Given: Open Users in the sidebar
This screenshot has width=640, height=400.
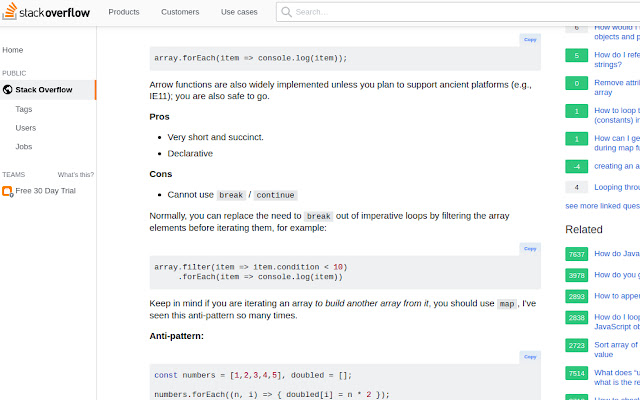Looking at the screenshot, I should point(26,128).
